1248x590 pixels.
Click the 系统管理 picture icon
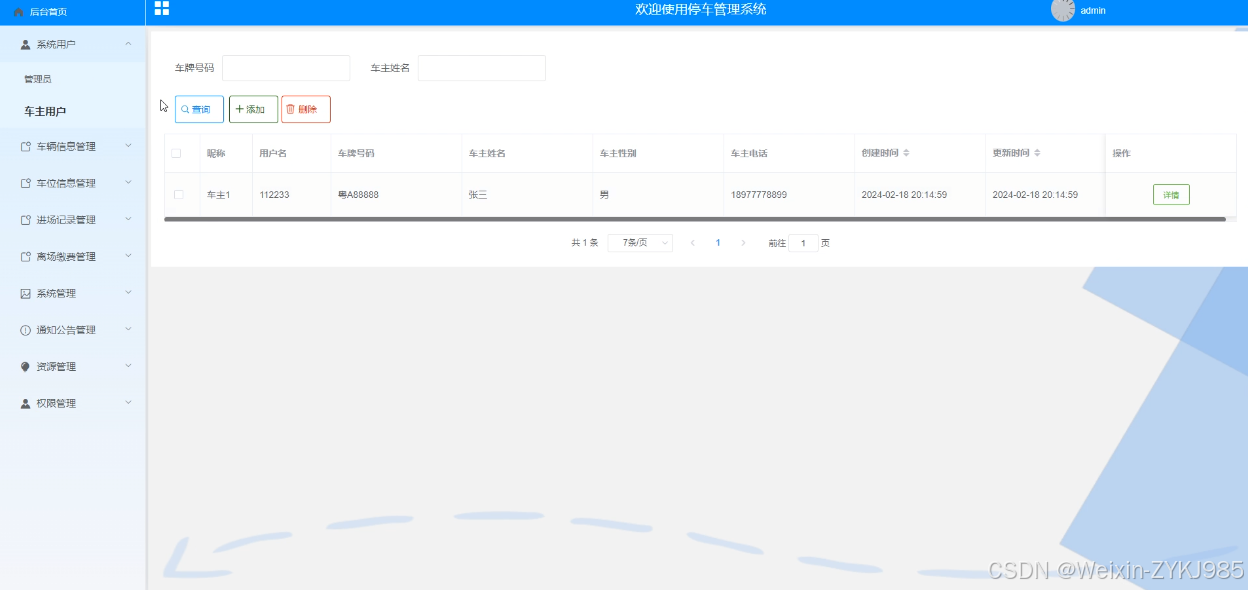(26, 293)
